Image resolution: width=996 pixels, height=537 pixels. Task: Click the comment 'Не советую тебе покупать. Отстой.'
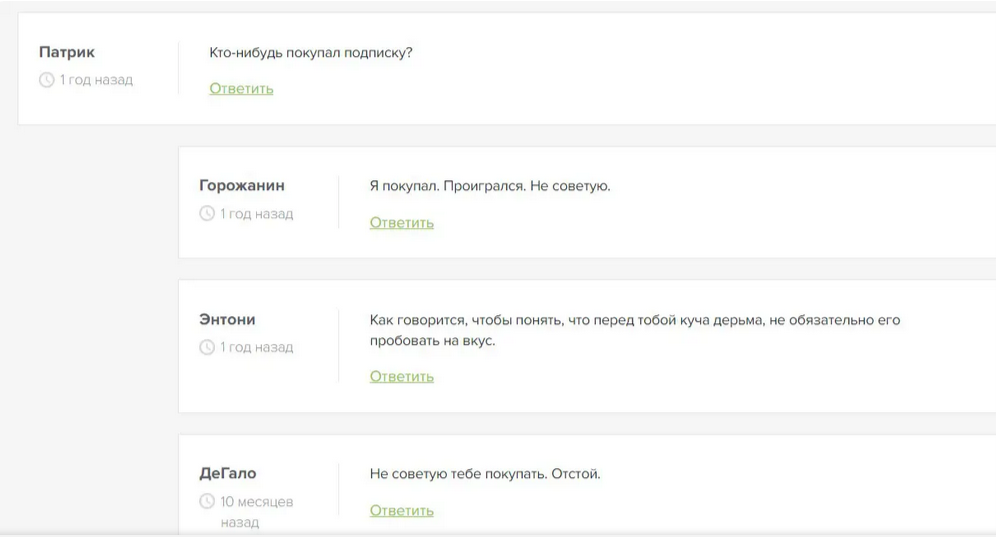485,474
